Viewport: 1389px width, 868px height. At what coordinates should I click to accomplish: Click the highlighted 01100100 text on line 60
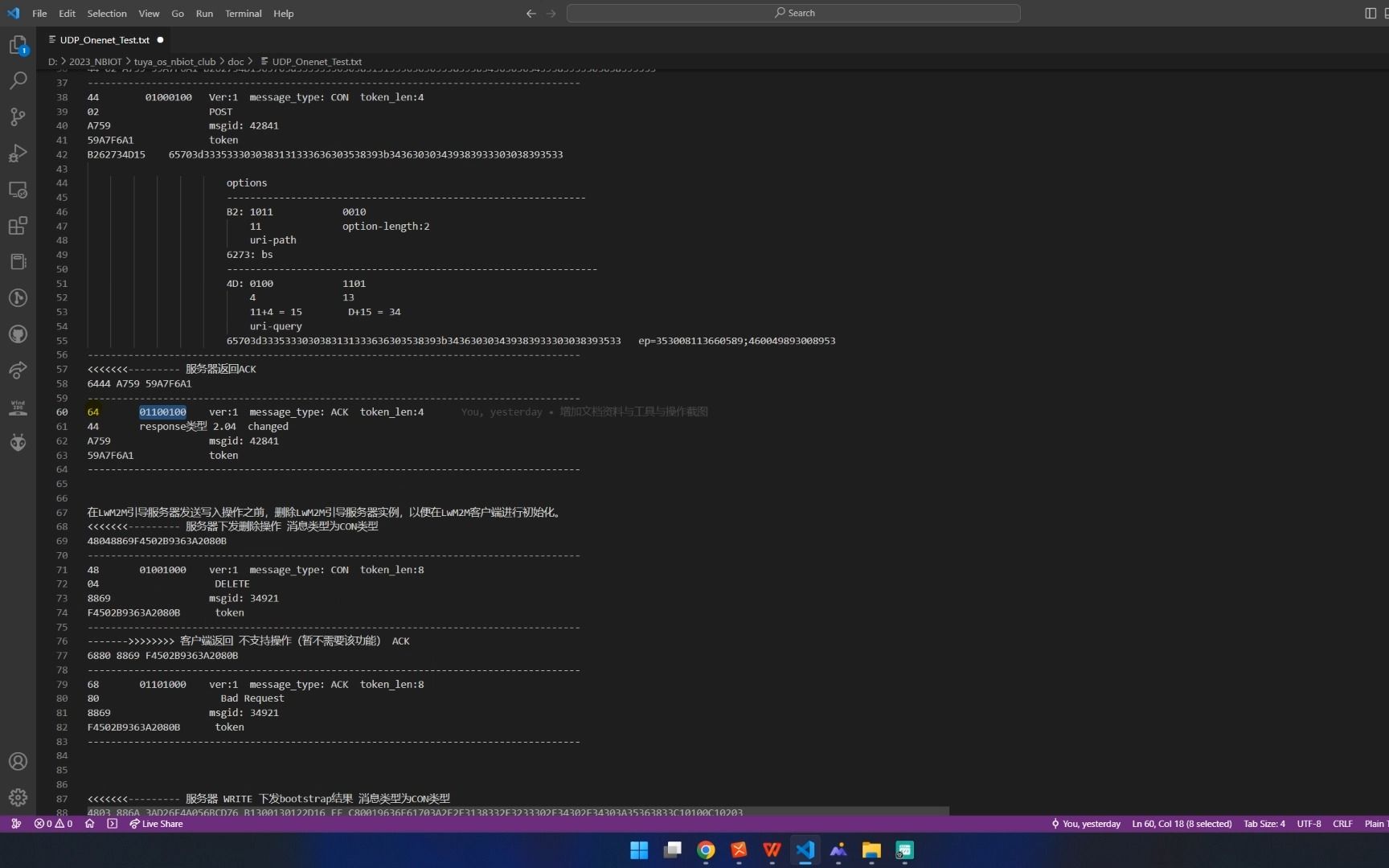click(162, 412)
